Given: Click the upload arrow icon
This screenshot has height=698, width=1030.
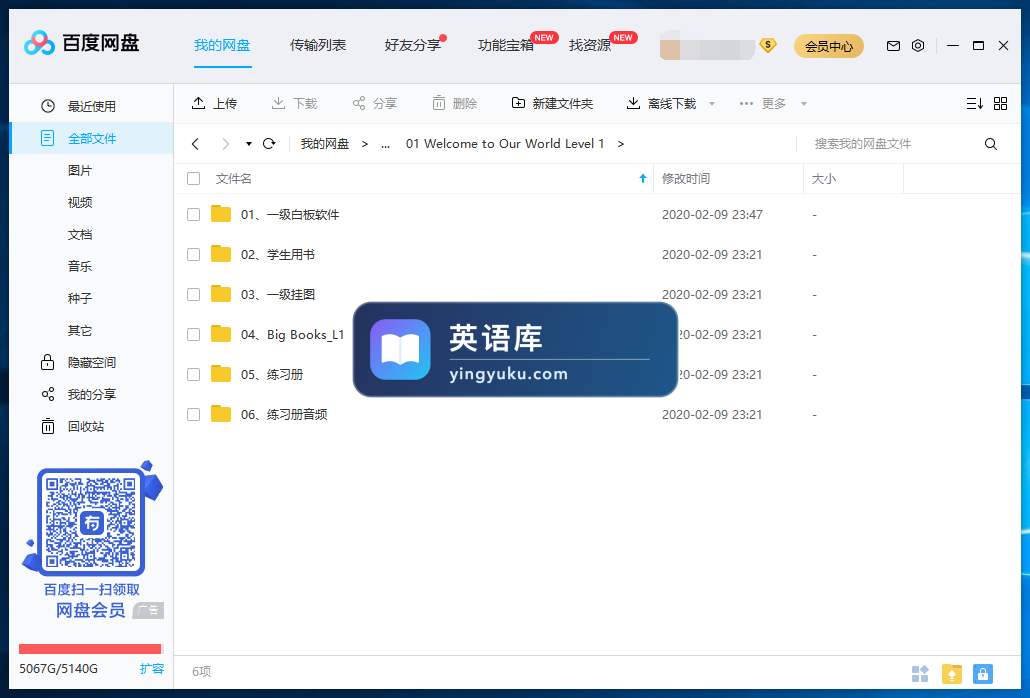Looking at the screenshot, I should point(198,103).
